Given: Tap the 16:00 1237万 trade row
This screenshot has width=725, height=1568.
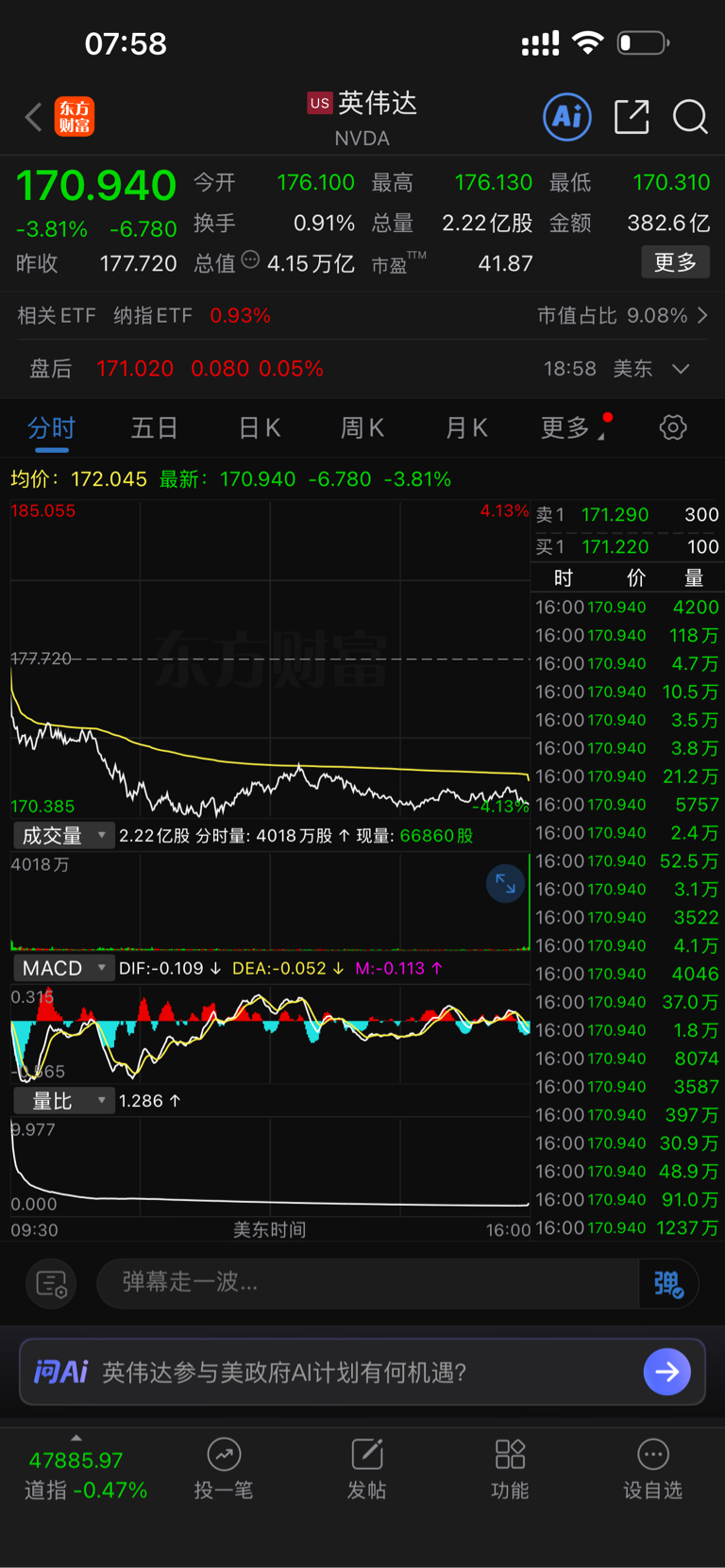Looking at the screenshot, I should pos(627,1228).
